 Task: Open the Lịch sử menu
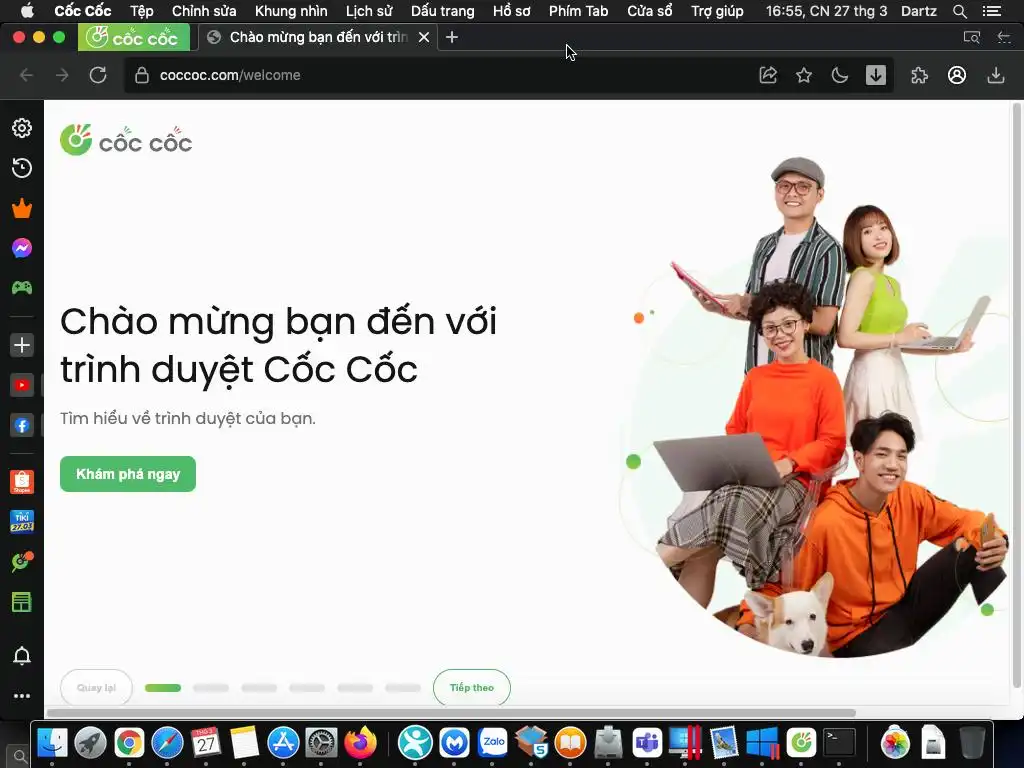(x=369, y=11)
